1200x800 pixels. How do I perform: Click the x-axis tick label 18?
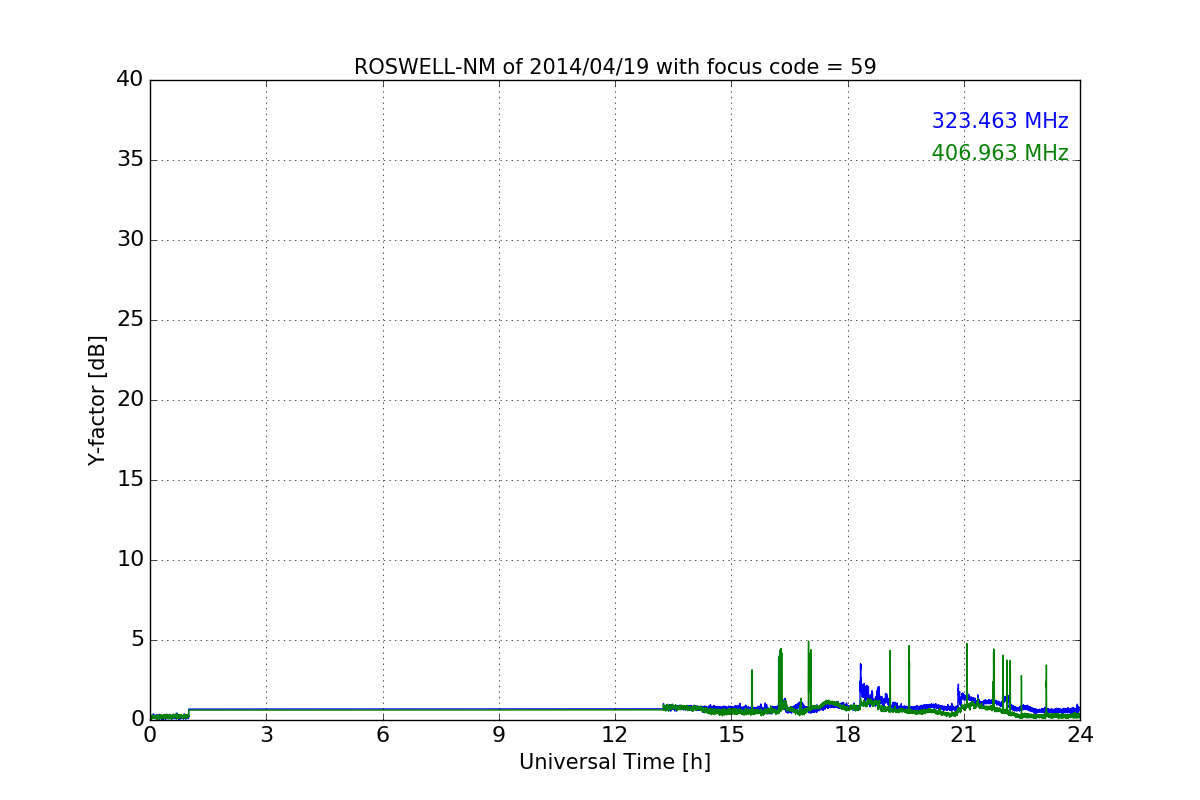pos(848,735)
